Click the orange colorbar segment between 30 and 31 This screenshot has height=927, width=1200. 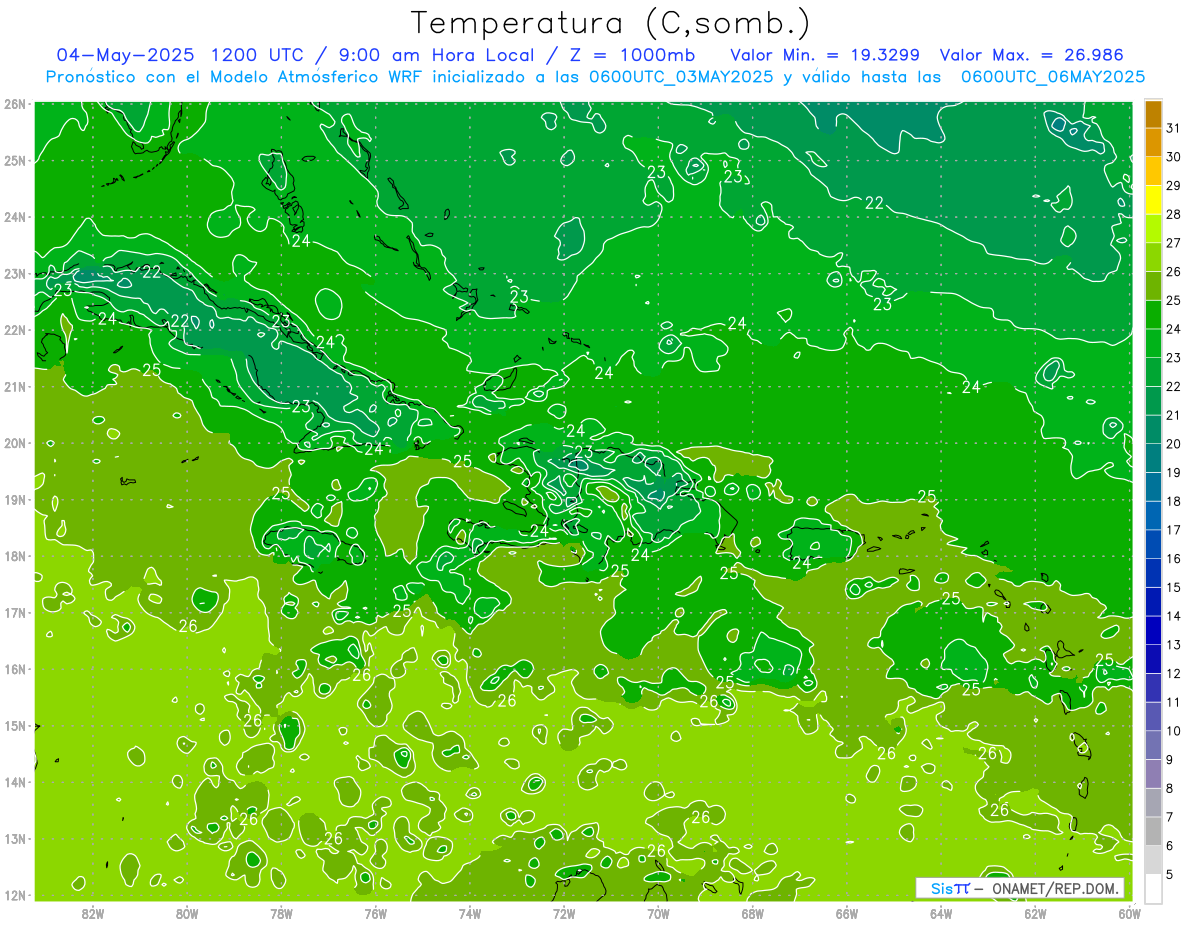pyautogui.click(x=1154, y=142)
